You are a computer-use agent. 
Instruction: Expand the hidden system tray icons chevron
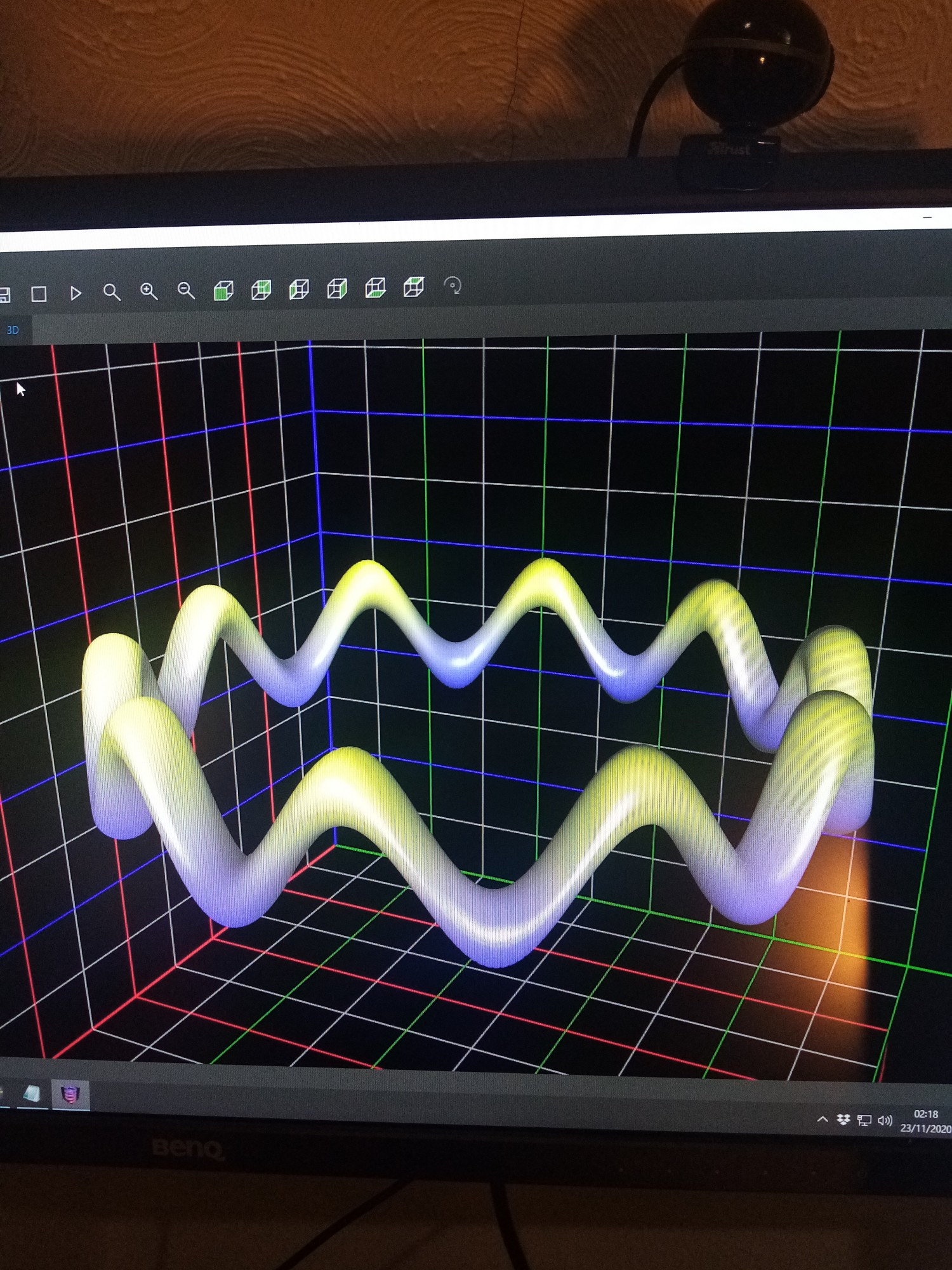tap(823, 1120)
